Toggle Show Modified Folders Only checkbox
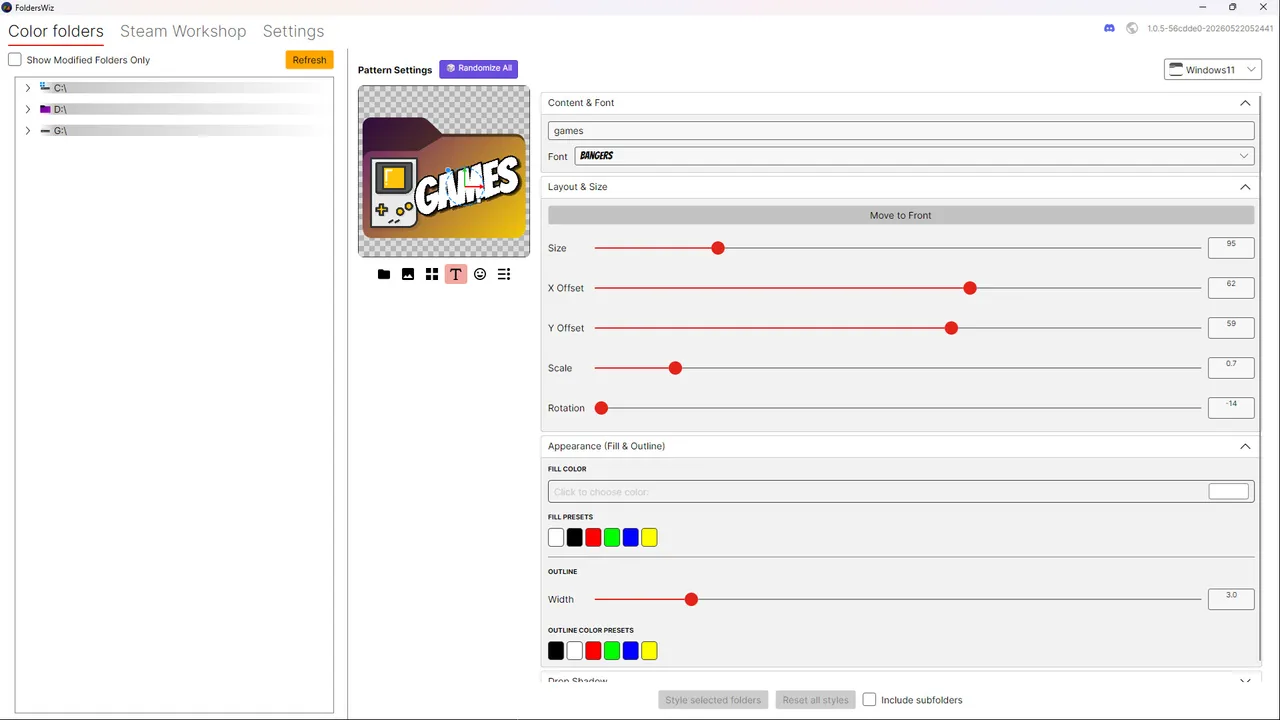 (15, 60)
